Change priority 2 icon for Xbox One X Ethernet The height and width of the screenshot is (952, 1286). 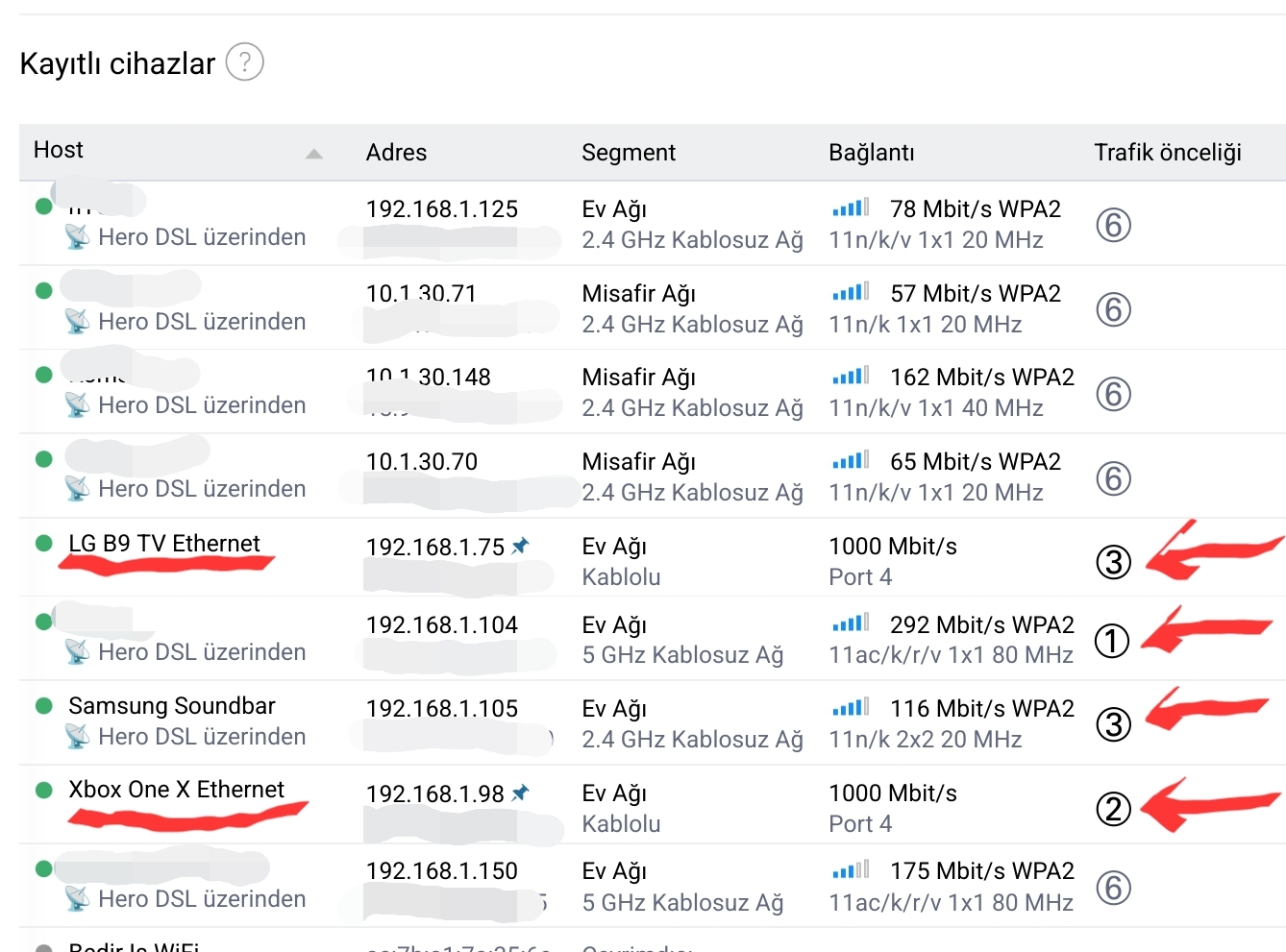point(1113,809)
